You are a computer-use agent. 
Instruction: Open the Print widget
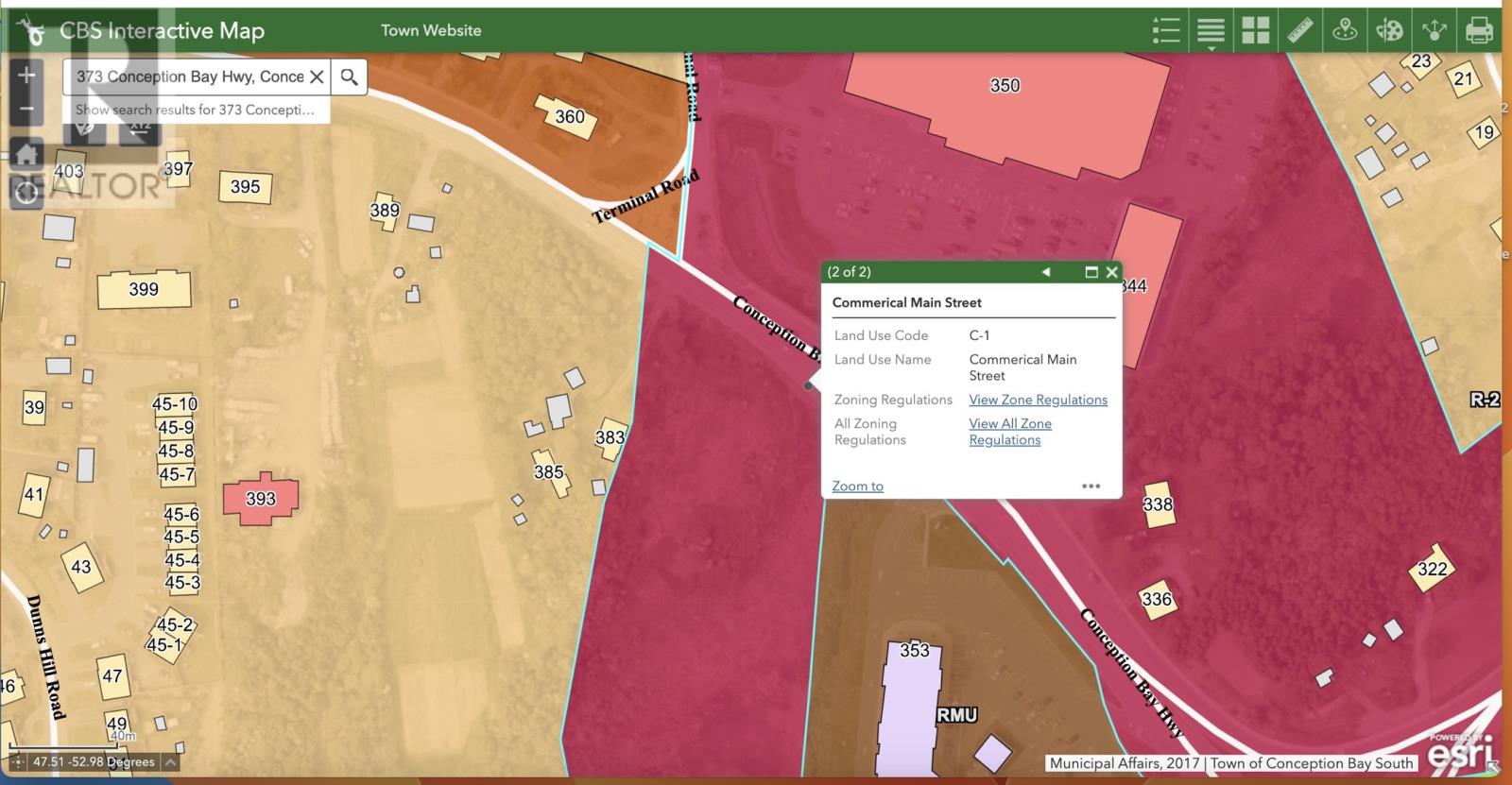pyautogui.click(x=1479, y=30)
